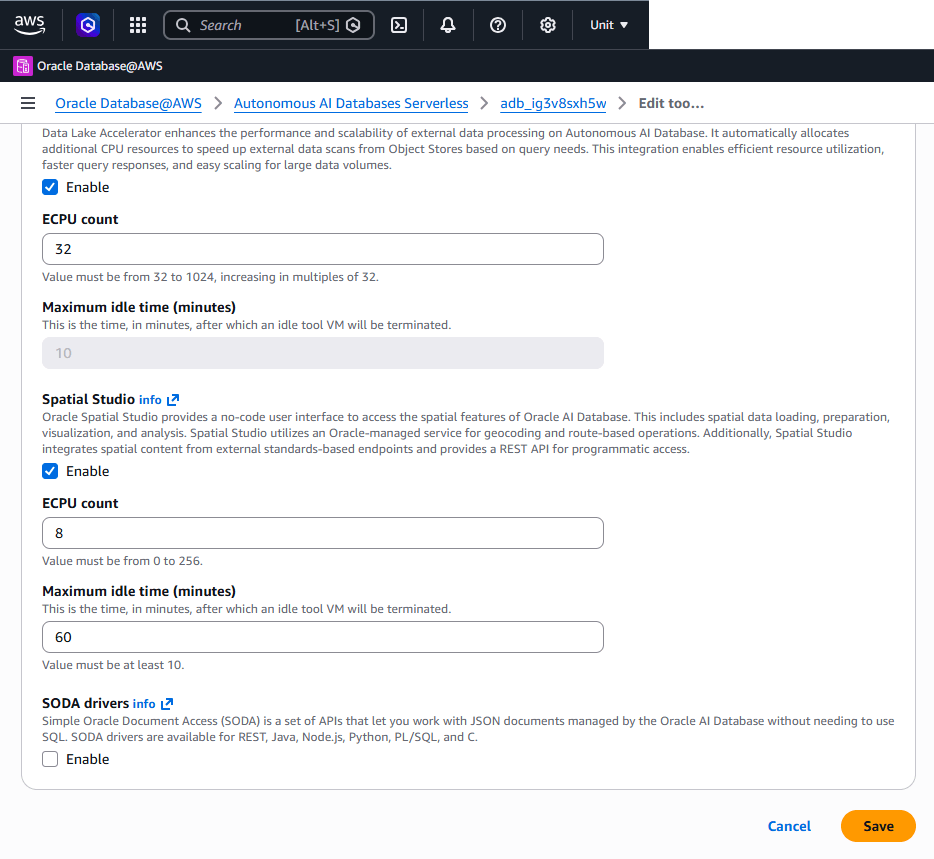
Task: Click the Oracle Database@AWS service icon
Action: click(23, 66)
